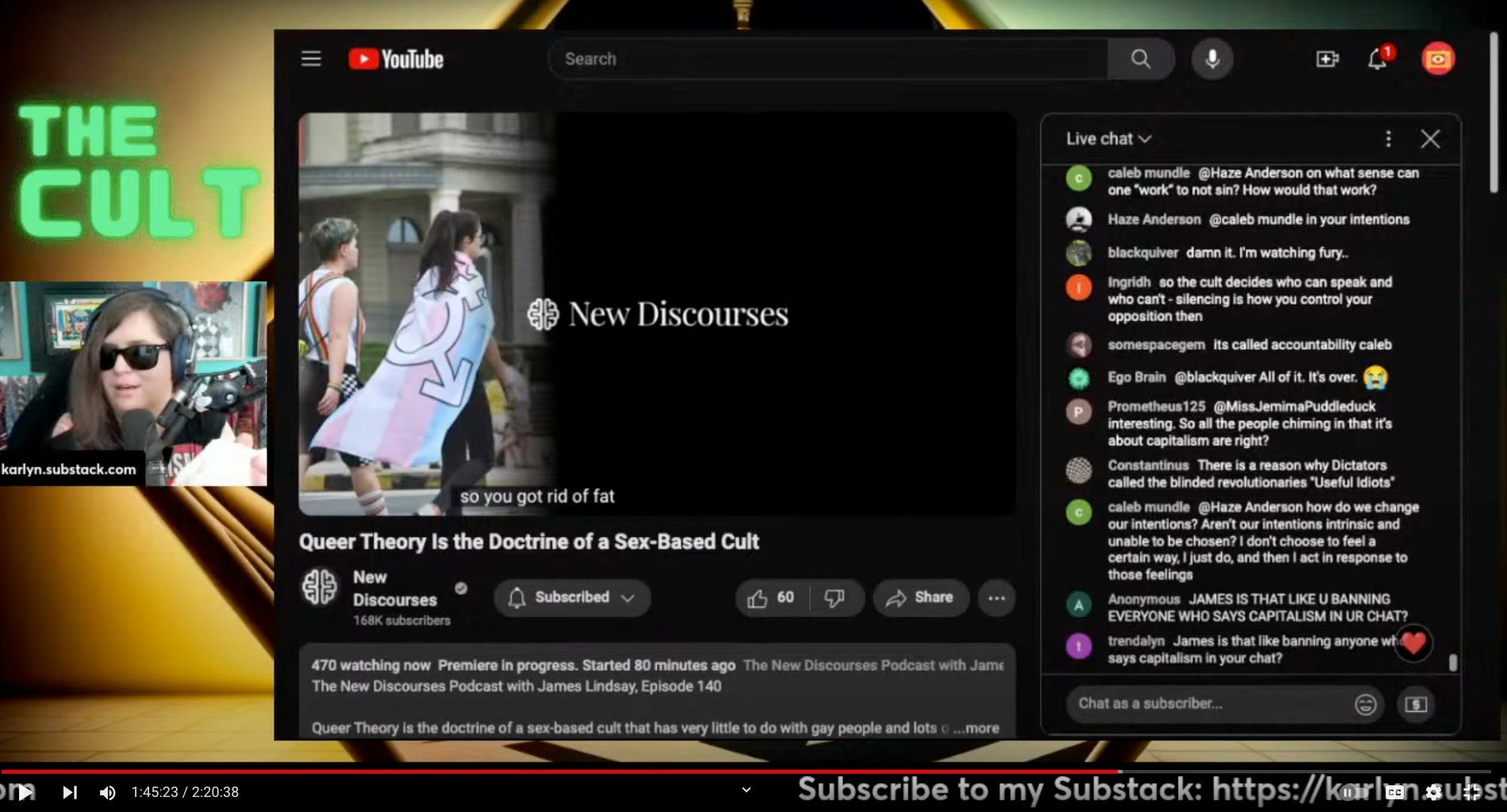Open New Discourses channel avatar

click(320, 588)
